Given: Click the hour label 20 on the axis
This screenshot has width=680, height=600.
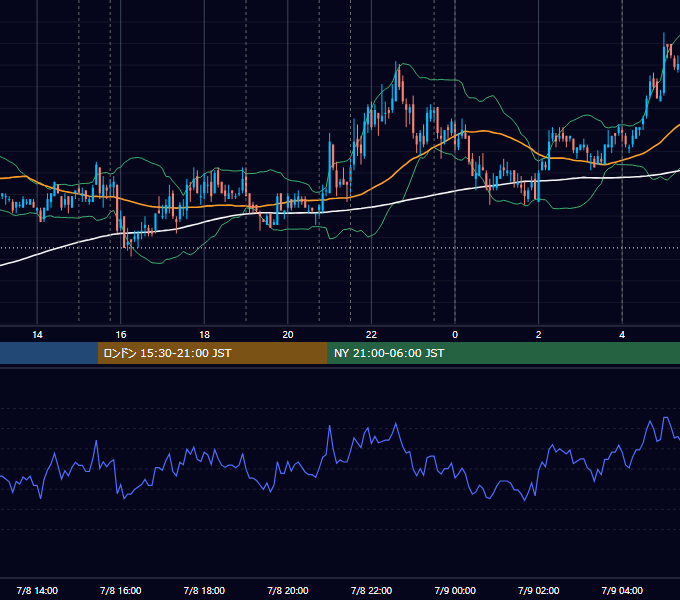Looking at the screenshot, I should pyautogui.click(x=288, y=335).
